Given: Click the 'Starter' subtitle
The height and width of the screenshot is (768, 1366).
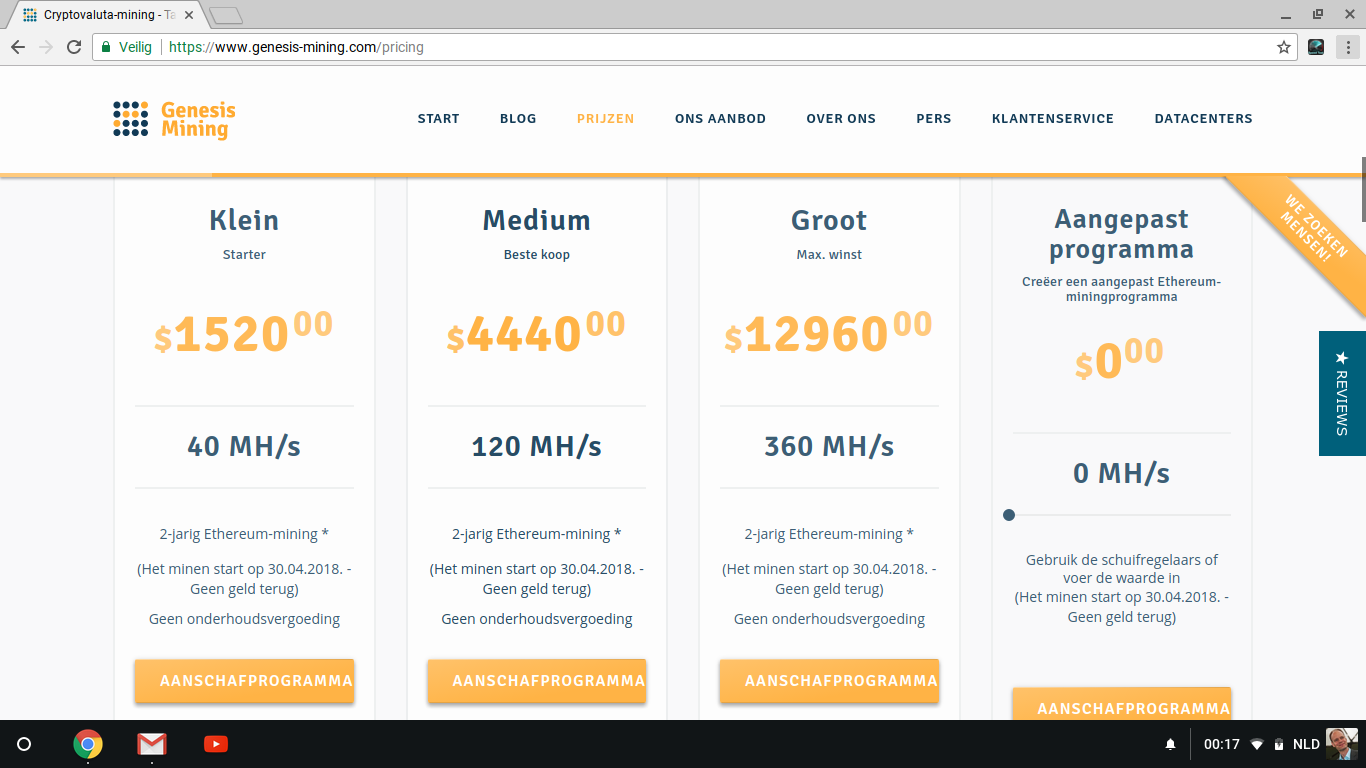Looking at the screenshot, I should tap(244, 255).
